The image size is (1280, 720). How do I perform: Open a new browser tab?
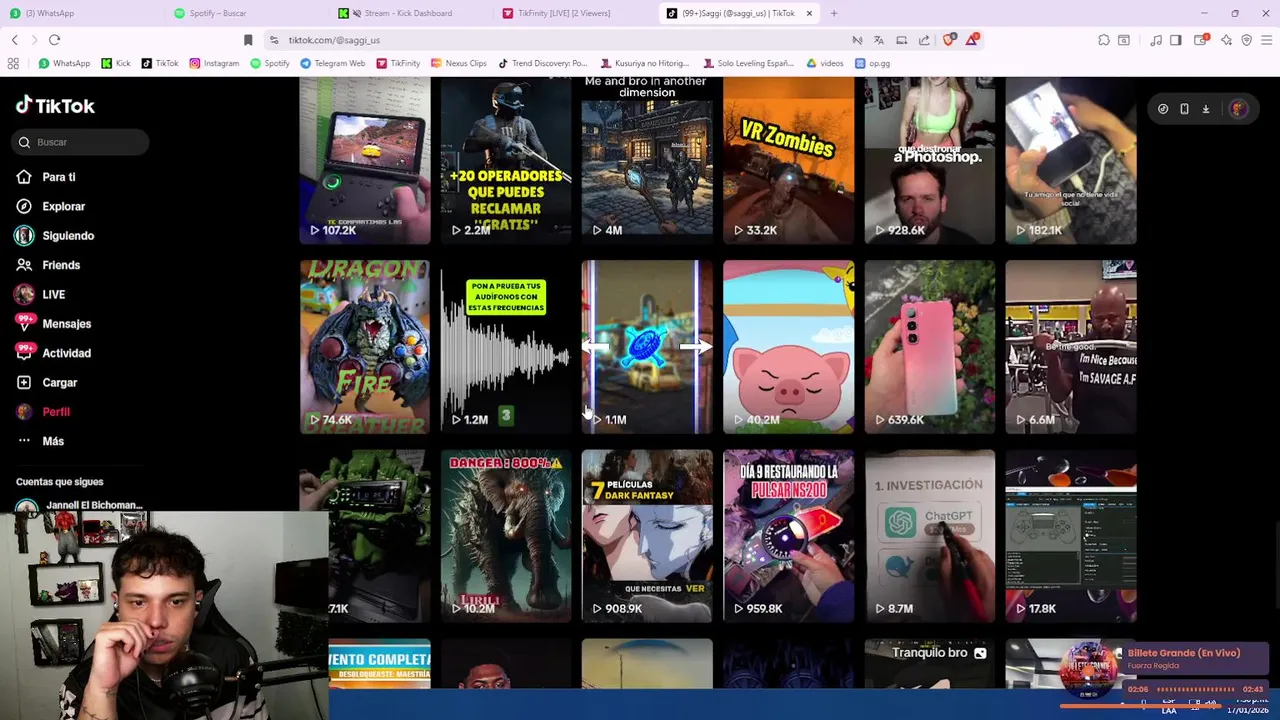tap(834, 13)
